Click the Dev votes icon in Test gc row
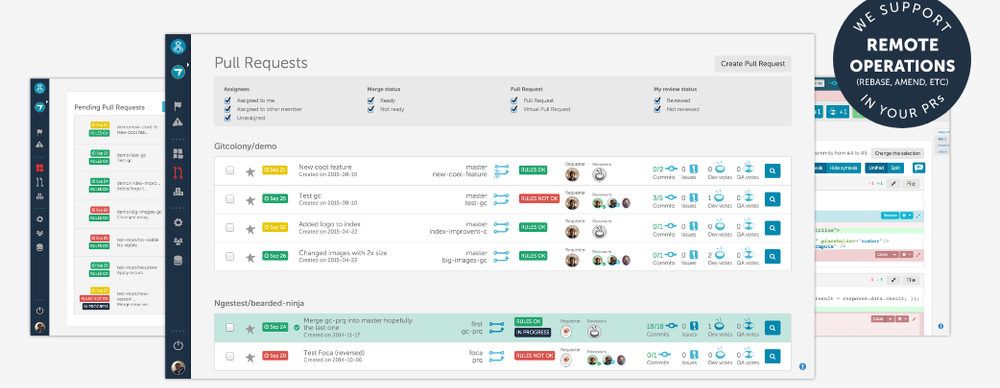The width and height of the screenshot is (1000, 388). [720, 198]
